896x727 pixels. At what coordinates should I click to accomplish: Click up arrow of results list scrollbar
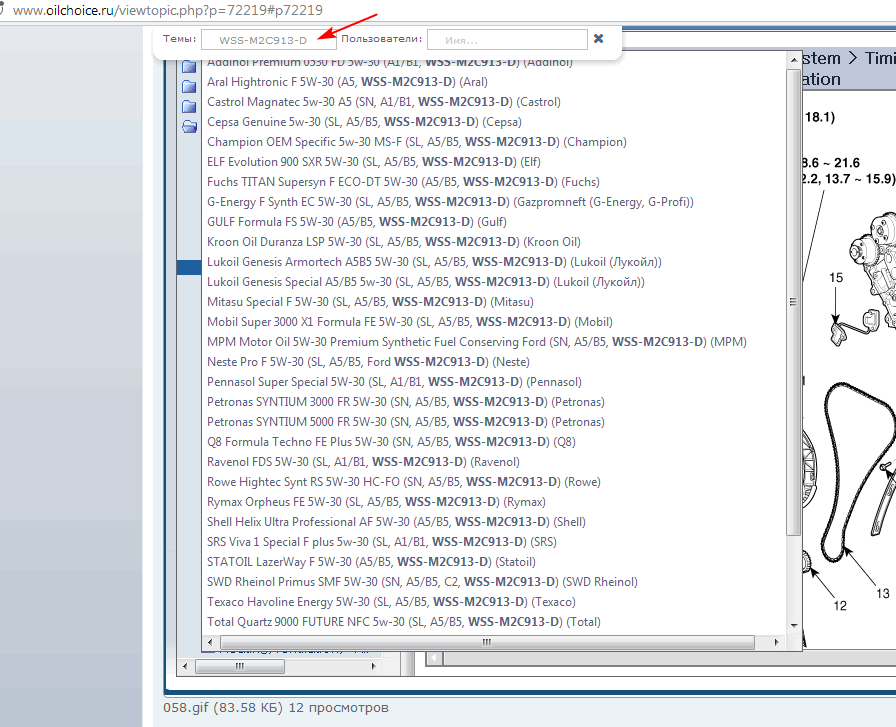794,60
